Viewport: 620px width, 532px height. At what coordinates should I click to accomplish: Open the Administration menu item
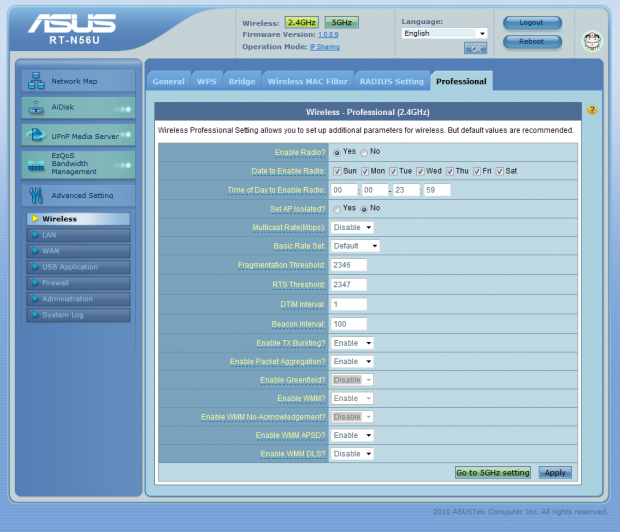[78, 299]
